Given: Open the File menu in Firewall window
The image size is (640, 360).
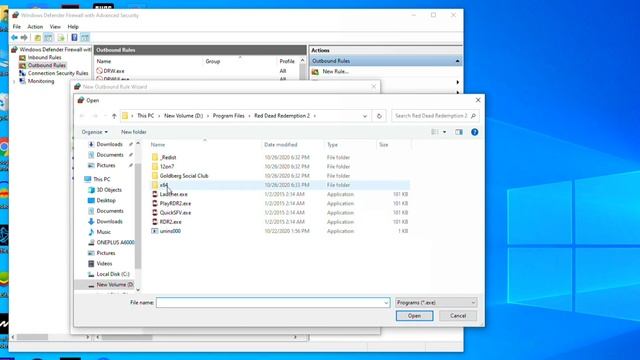Looking at the screenshot, I should 17,27.
